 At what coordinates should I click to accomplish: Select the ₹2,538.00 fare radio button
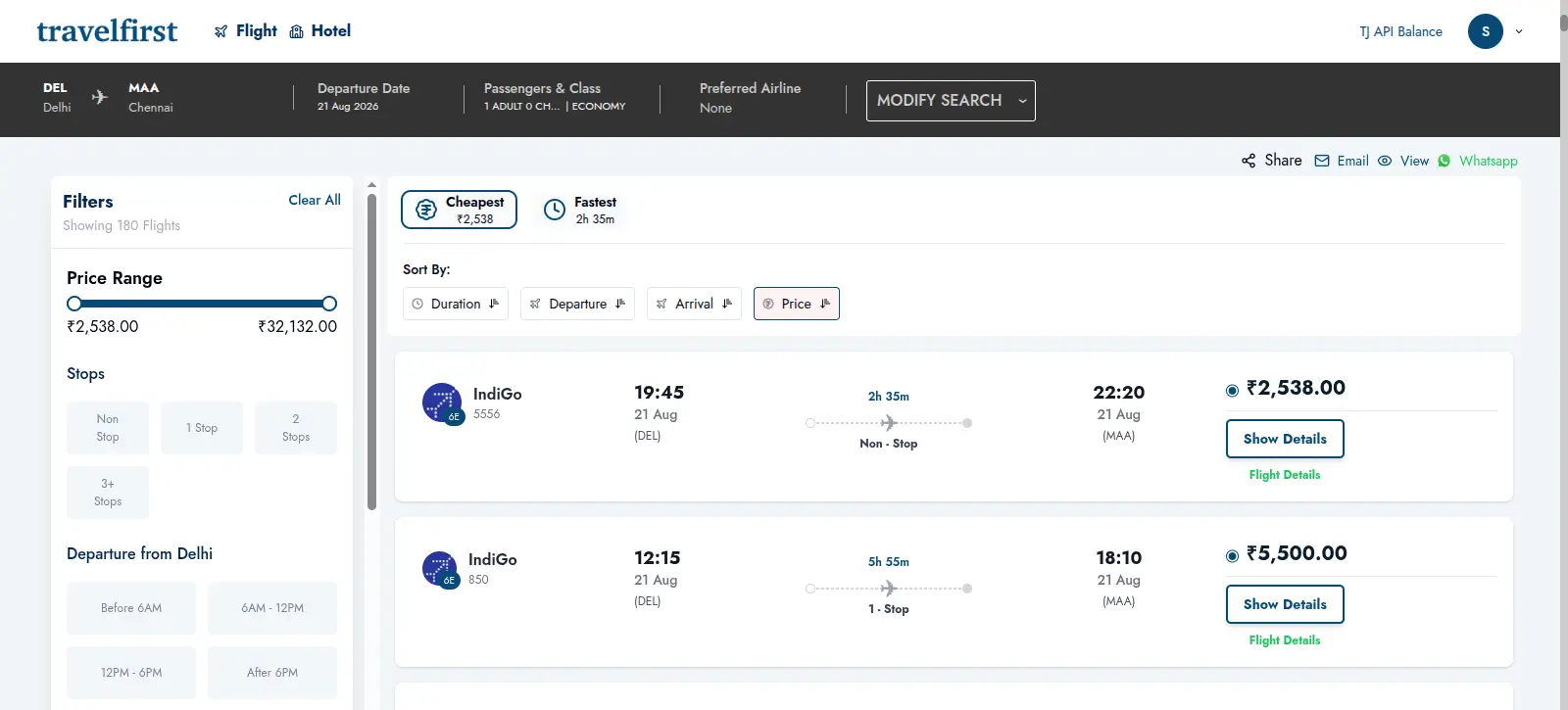[1232, 391]
